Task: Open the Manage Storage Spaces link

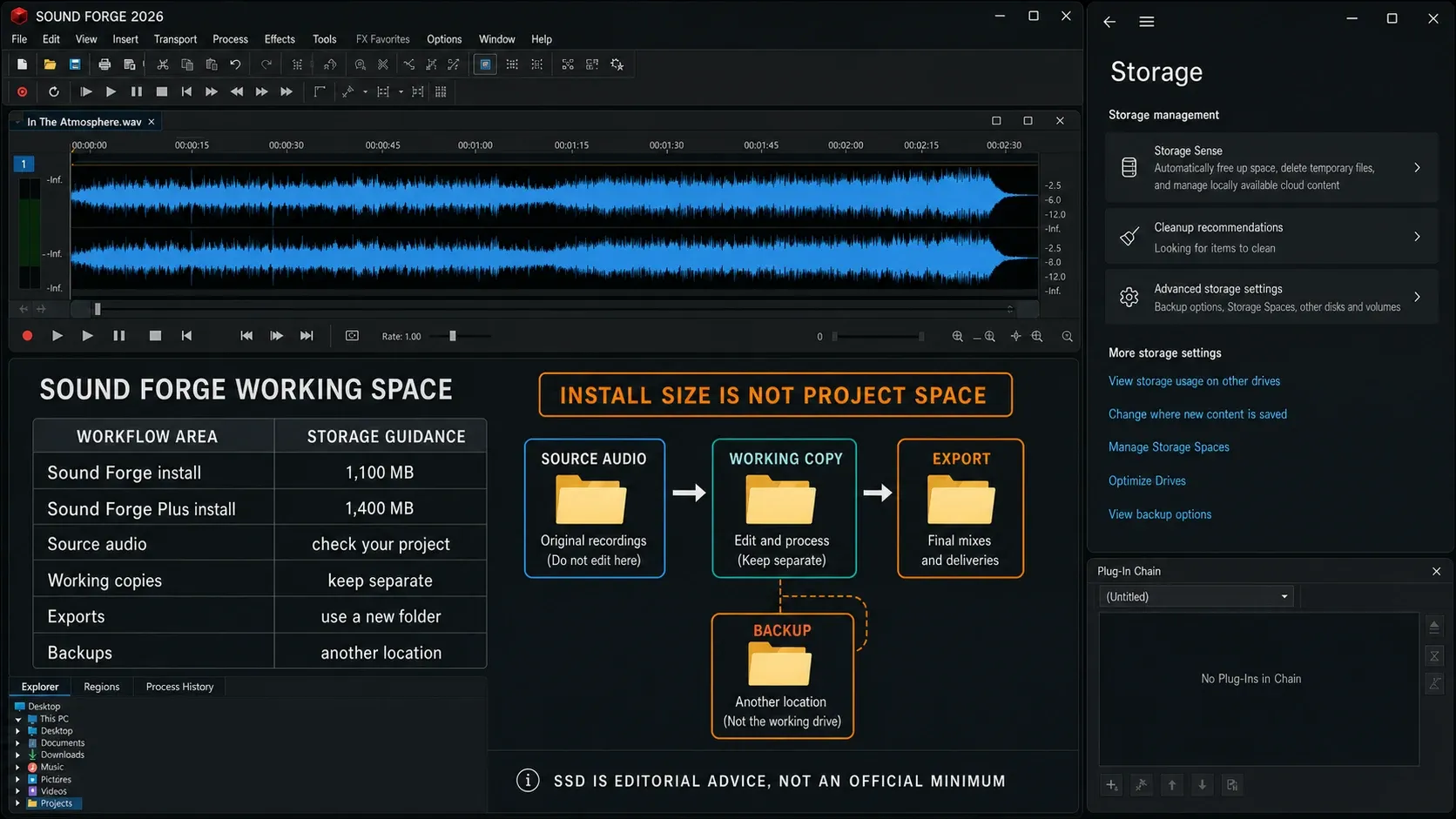Action: 1169,447
